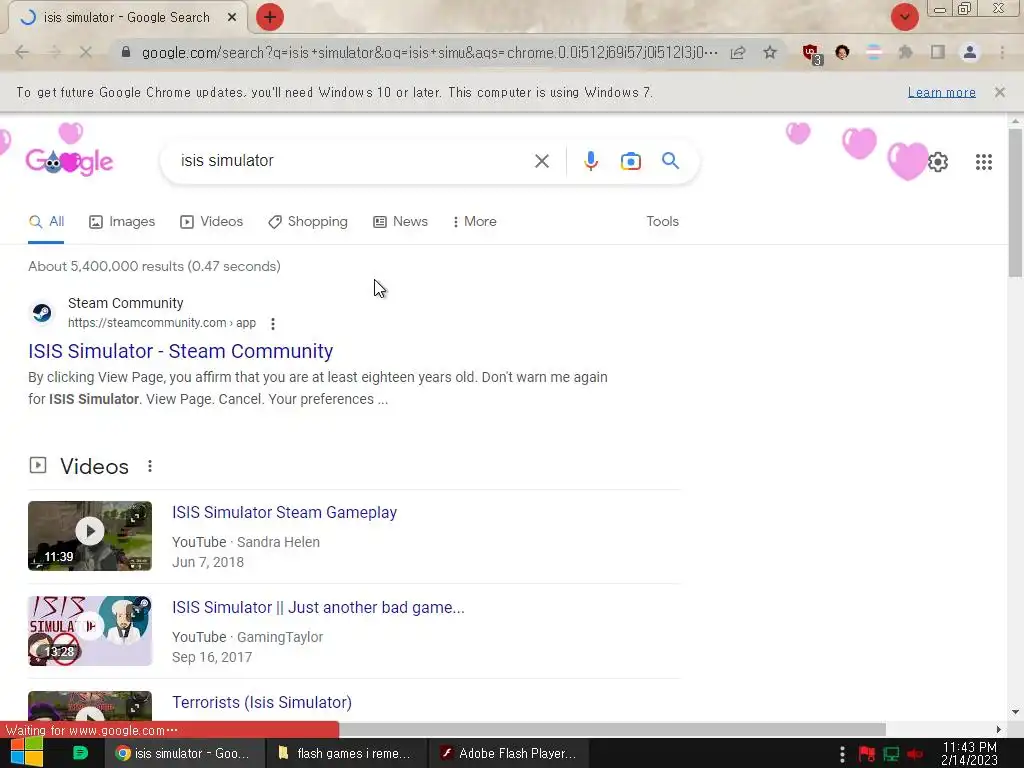Go back with the browser back arrow
1024x768 pixels.
[x=22, y=52]
